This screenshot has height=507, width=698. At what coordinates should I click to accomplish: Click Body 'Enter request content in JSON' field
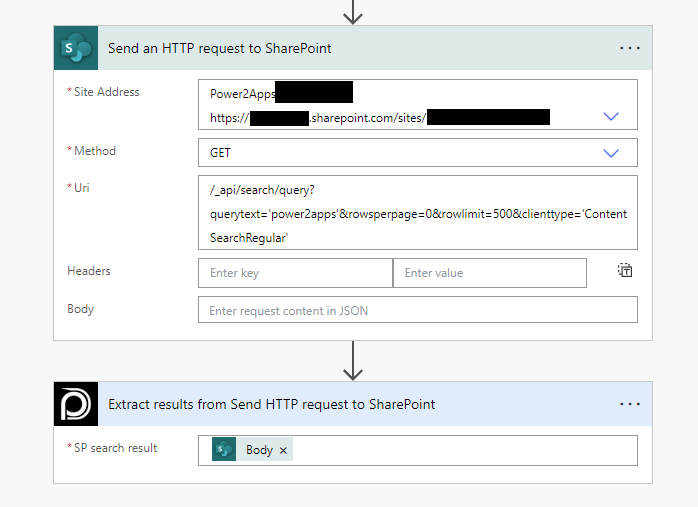click(418, 310)
